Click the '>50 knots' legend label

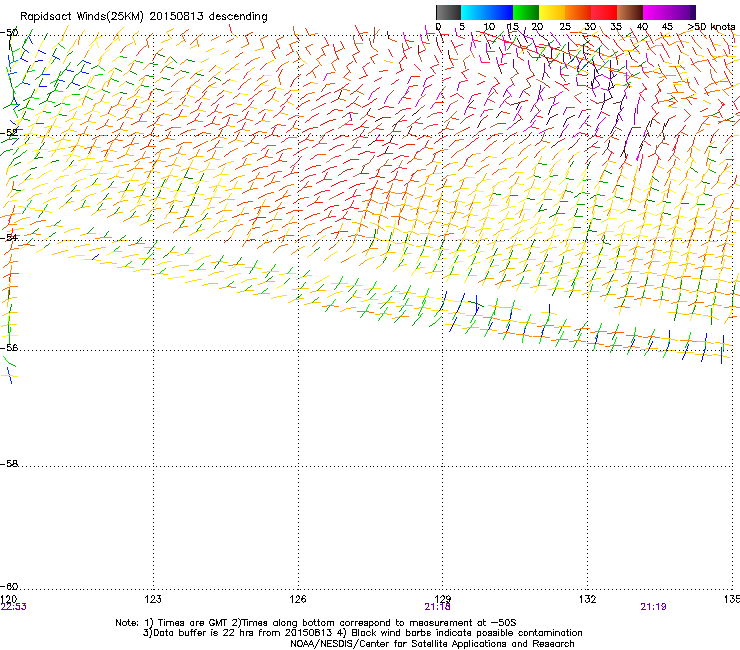pos(711,27)
